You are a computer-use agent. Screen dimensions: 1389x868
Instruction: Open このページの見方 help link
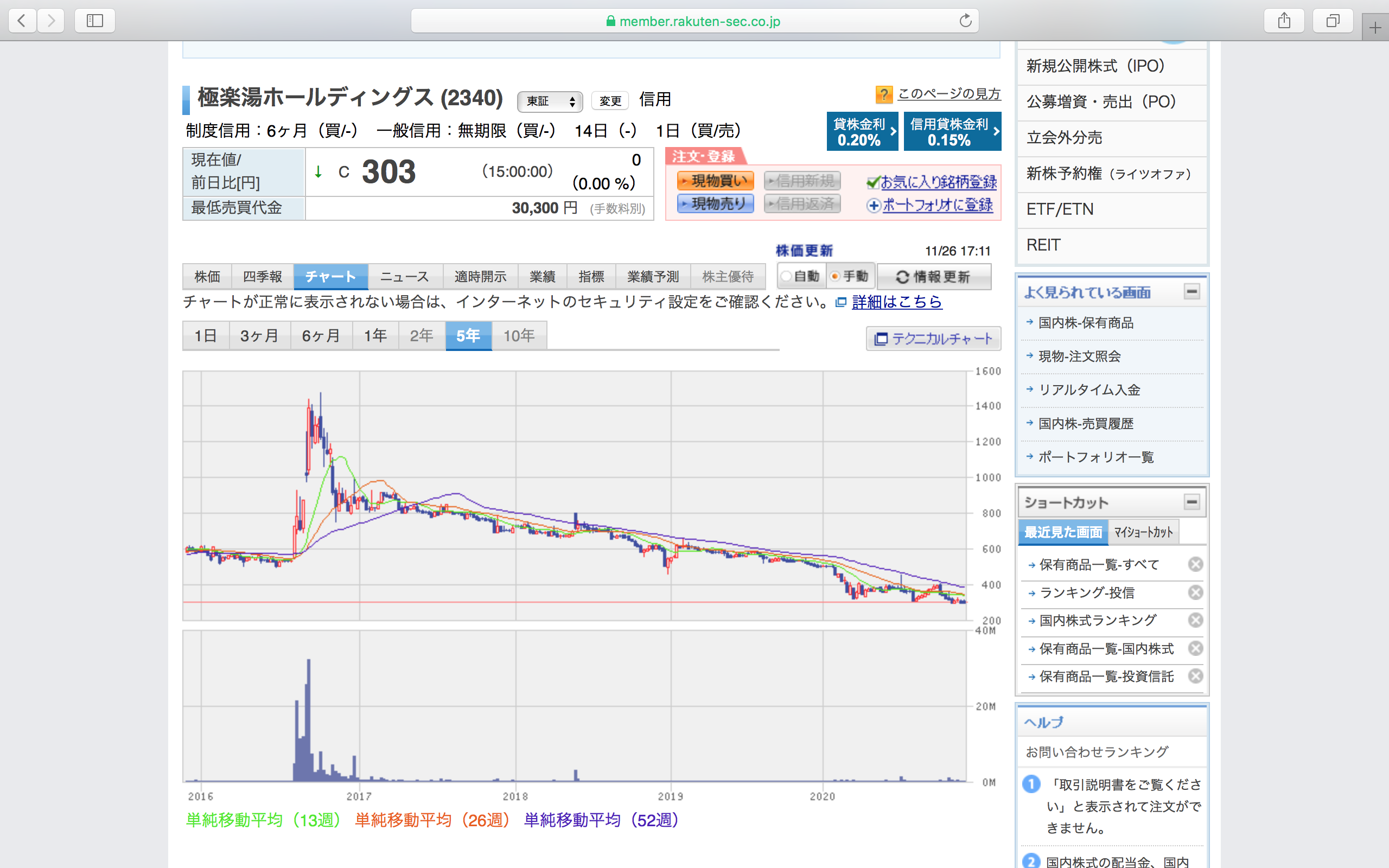[x=950, y=93]
